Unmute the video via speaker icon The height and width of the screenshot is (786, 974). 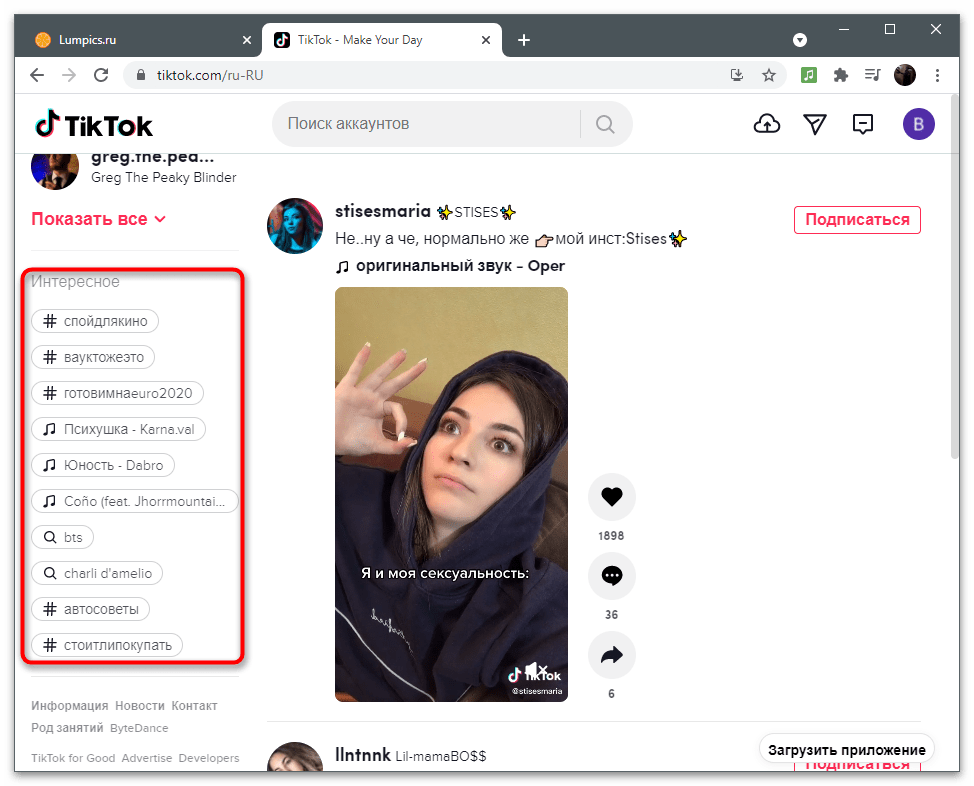(x=535, y=670)
